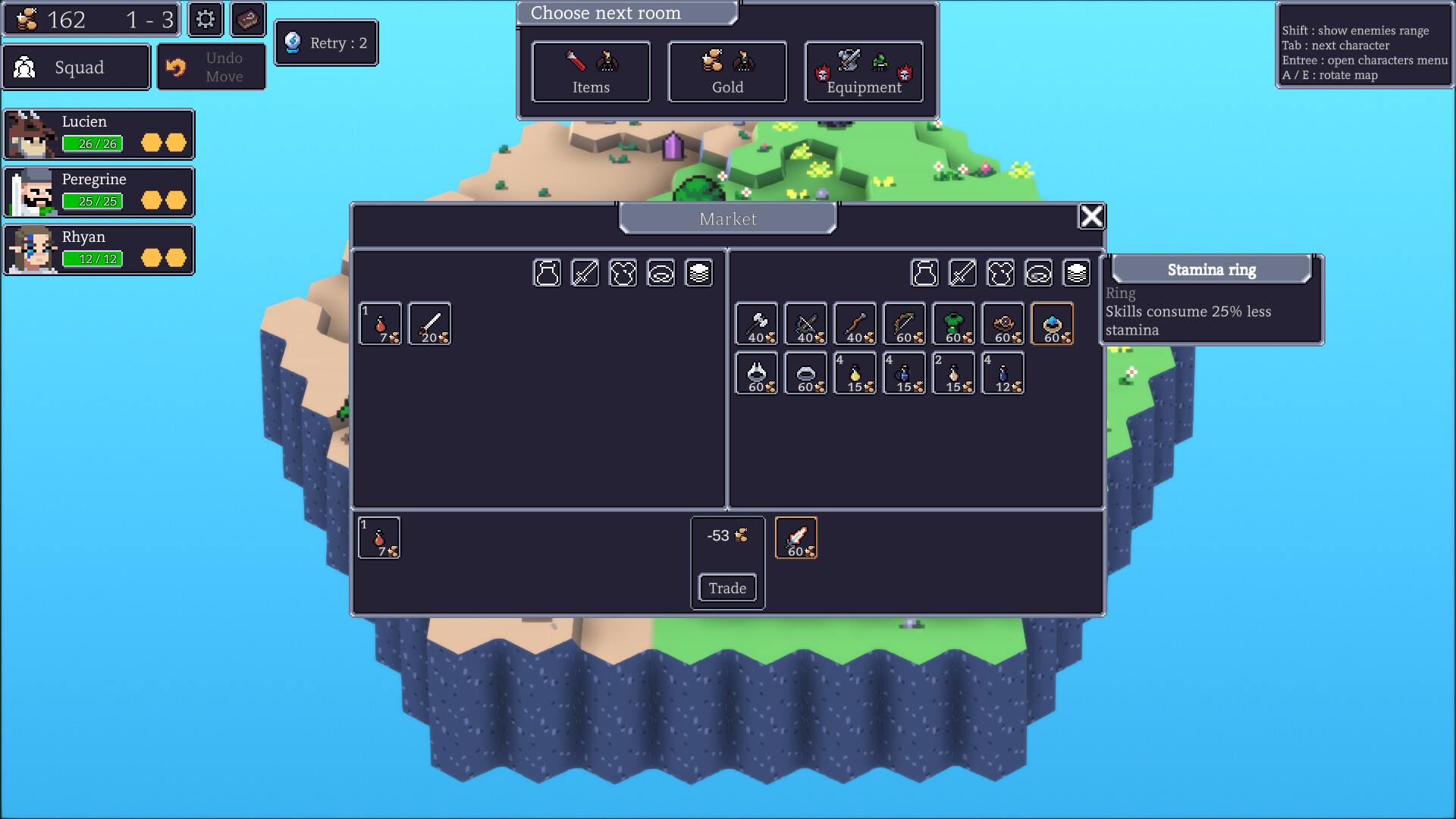Switch to the Gold room option
This screenshot has width=1456, height=819.
pos(726,72)
